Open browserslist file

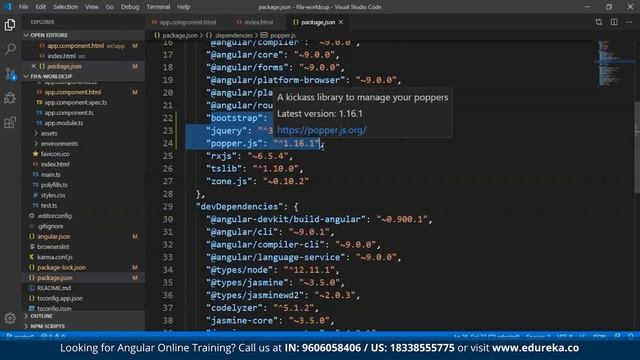click(x=53, y=247)
